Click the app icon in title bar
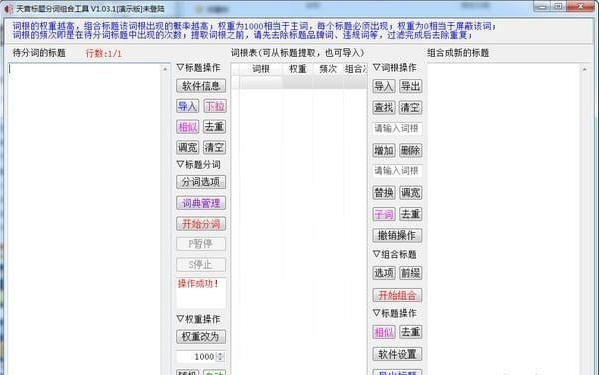Screen dimensions: 600x375 (8, 8)
